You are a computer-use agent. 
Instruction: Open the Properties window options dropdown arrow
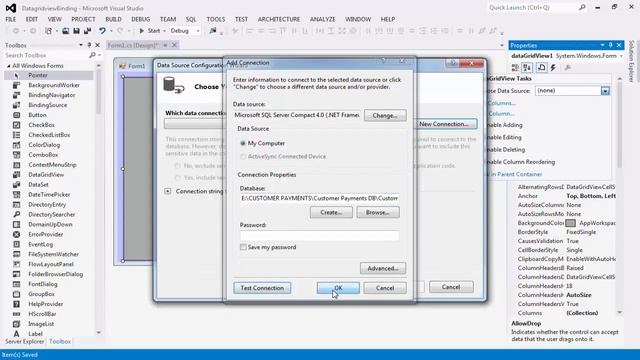click(602, 45)
